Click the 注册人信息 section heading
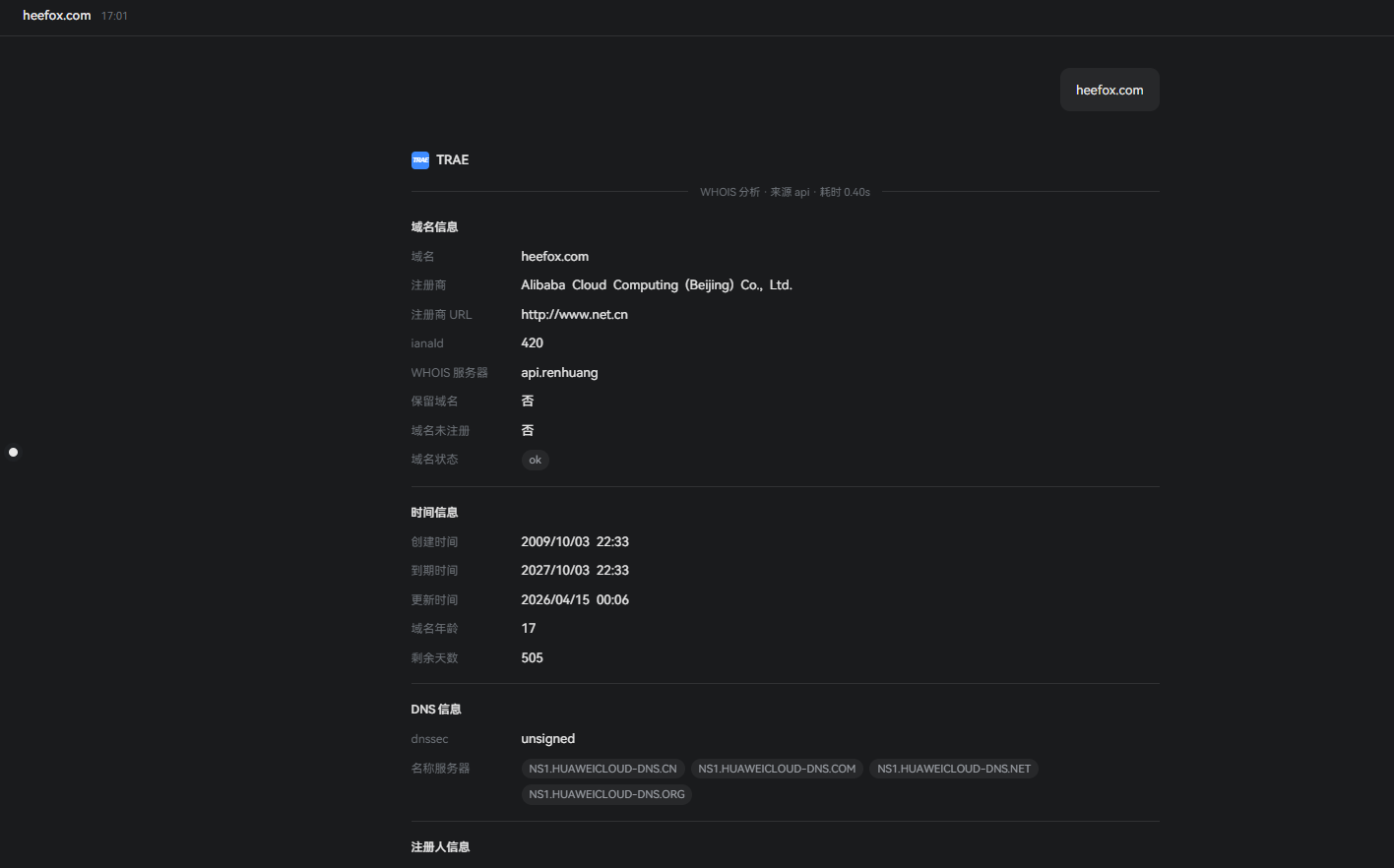This screenshot has height=868, width=1394. [x=440, y=847]
